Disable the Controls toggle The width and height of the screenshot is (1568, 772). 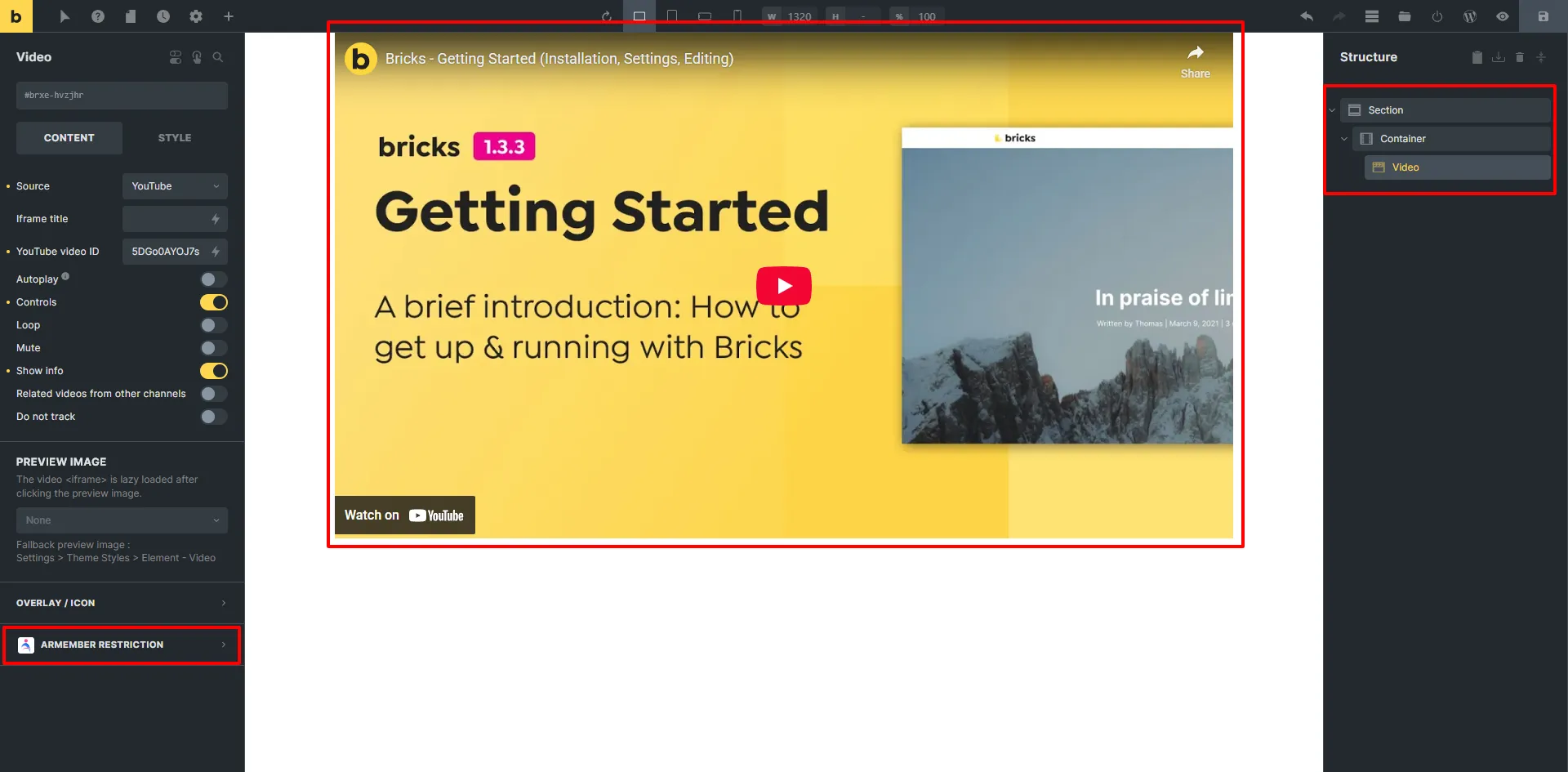click(213, 302)
